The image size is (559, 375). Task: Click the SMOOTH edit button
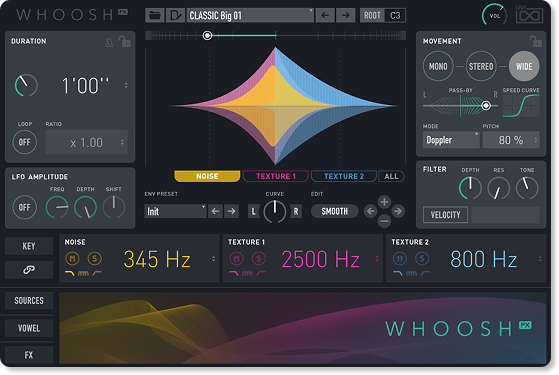coord(334,211)
